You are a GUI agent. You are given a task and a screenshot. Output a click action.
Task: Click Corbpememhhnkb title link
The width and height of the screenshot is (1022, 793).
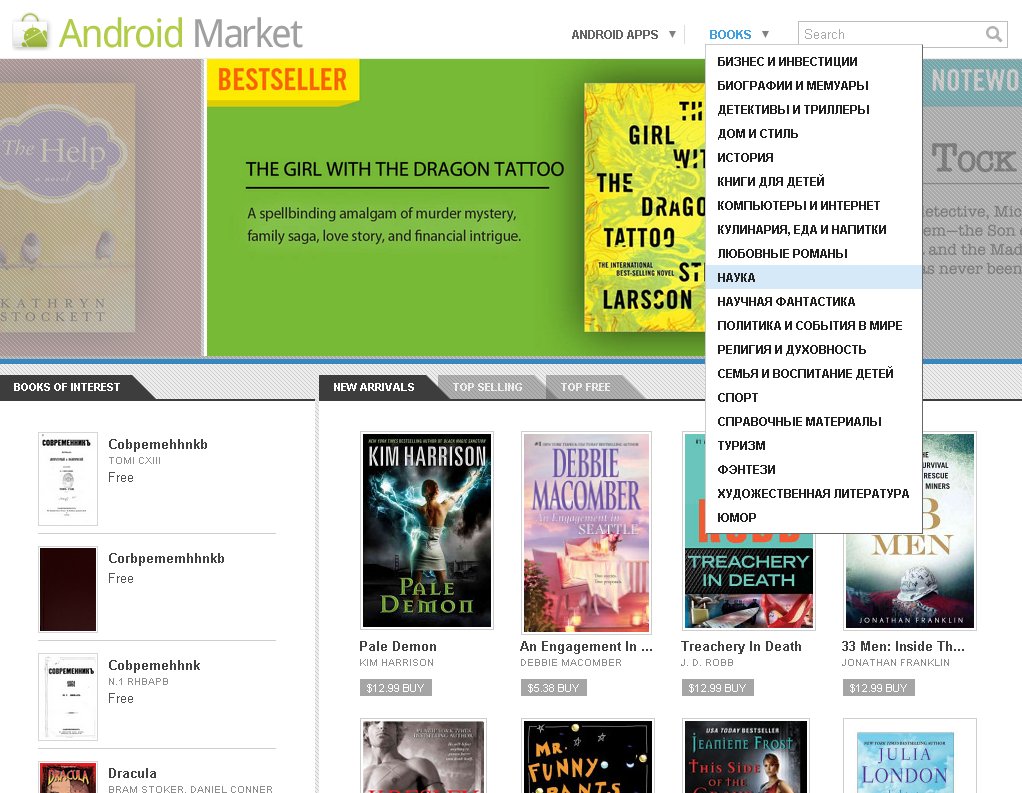point(166,558)
